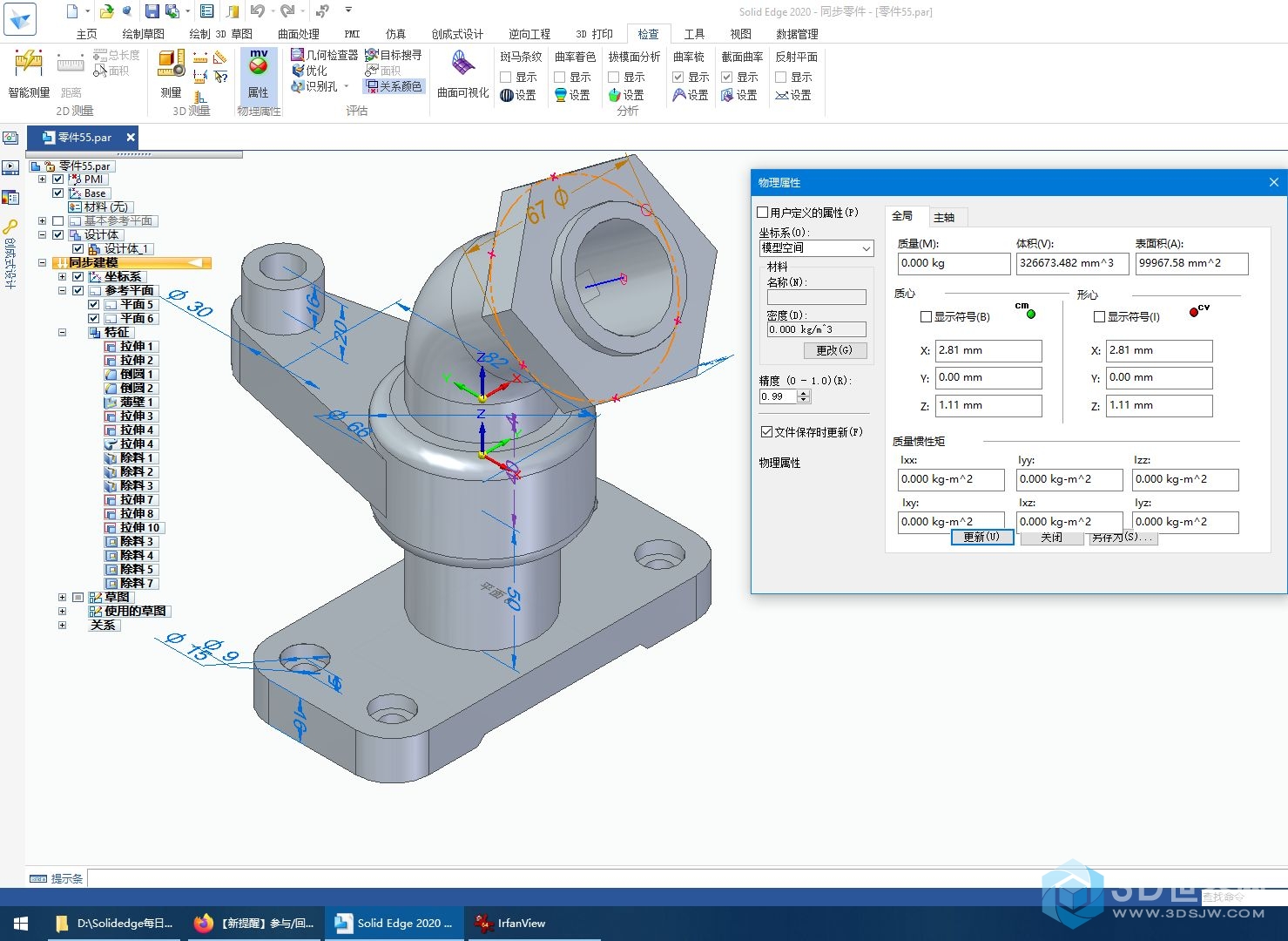1288x941 pixels.
Task: Click the Undo arrow icon
Action: 257,11
